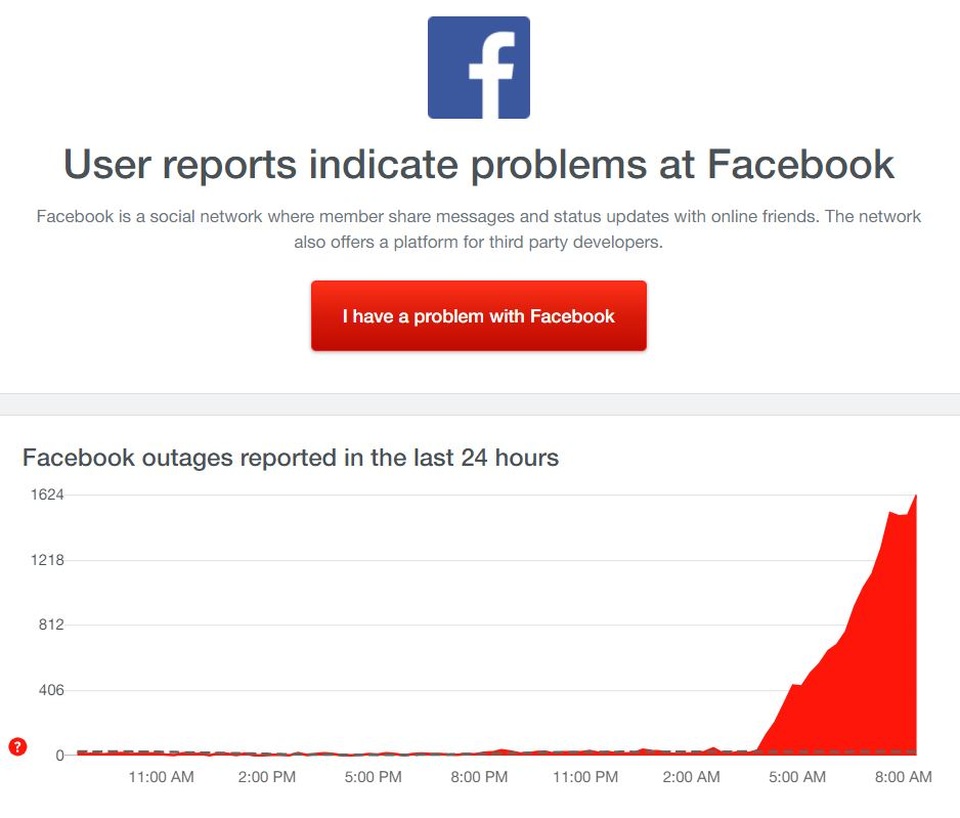960x818 pixels.
Task: Click the 406 y-axis value
Action: coord(51,690)
